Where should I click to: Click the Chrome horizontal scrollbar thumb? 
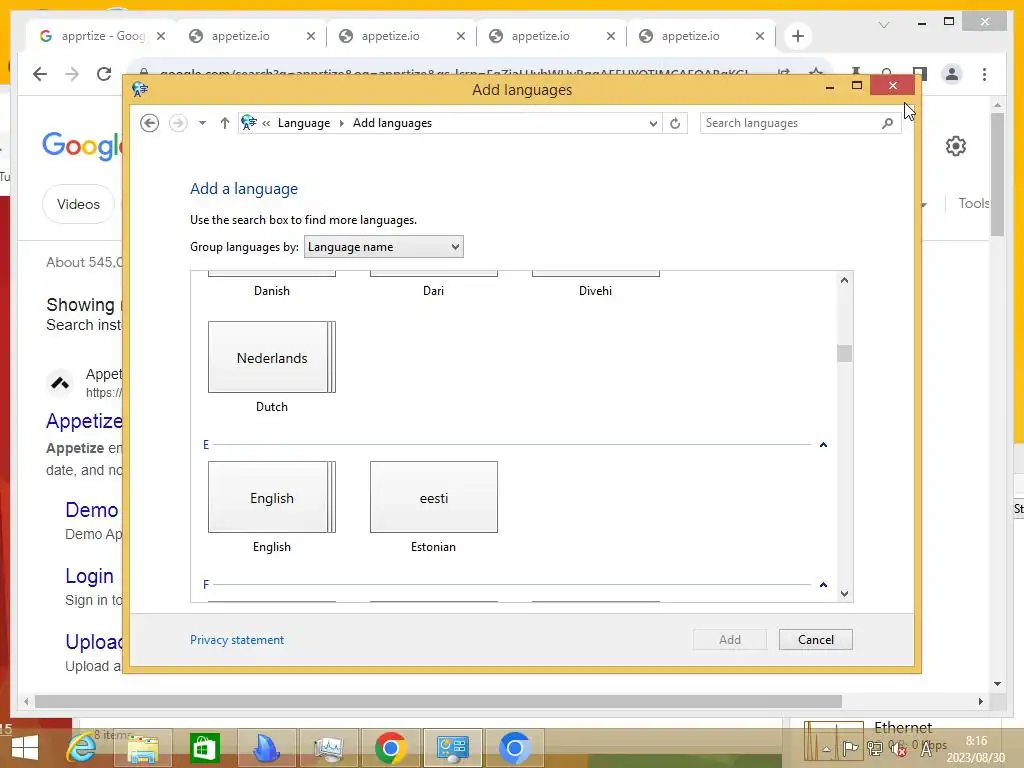438,701
